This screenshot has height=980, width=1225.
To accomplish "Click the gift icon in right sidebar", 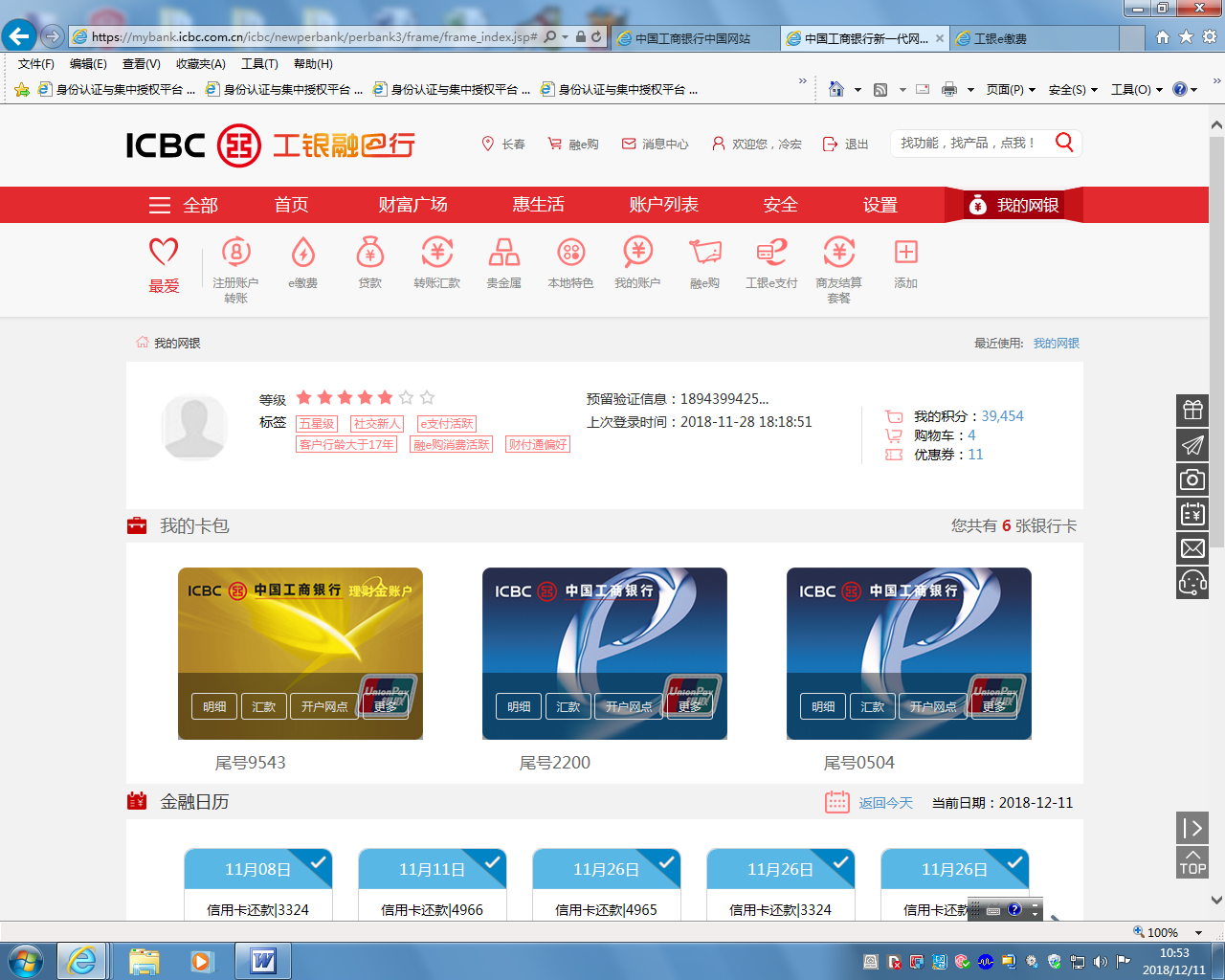I will point(1192,410).
